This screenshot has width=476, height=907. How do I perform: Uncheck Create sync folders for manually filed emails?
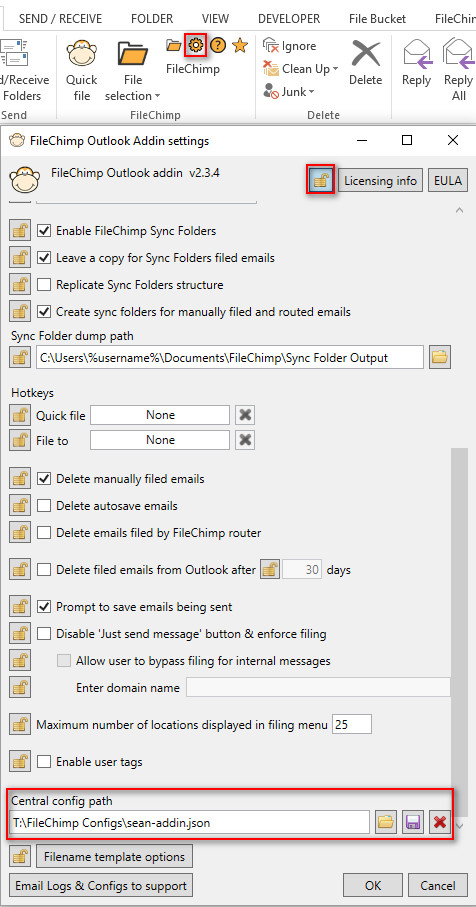click(44, 312)
